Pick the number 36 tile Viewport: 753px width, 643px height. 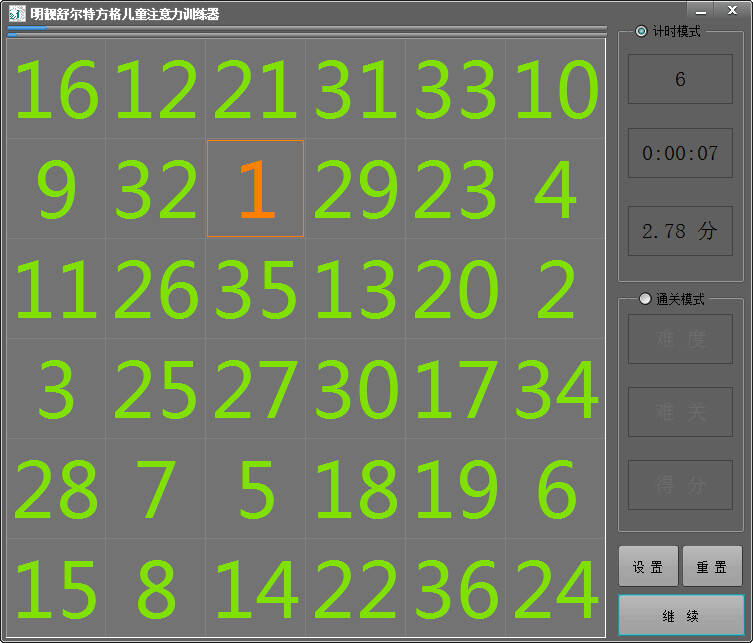pos(455,589)
